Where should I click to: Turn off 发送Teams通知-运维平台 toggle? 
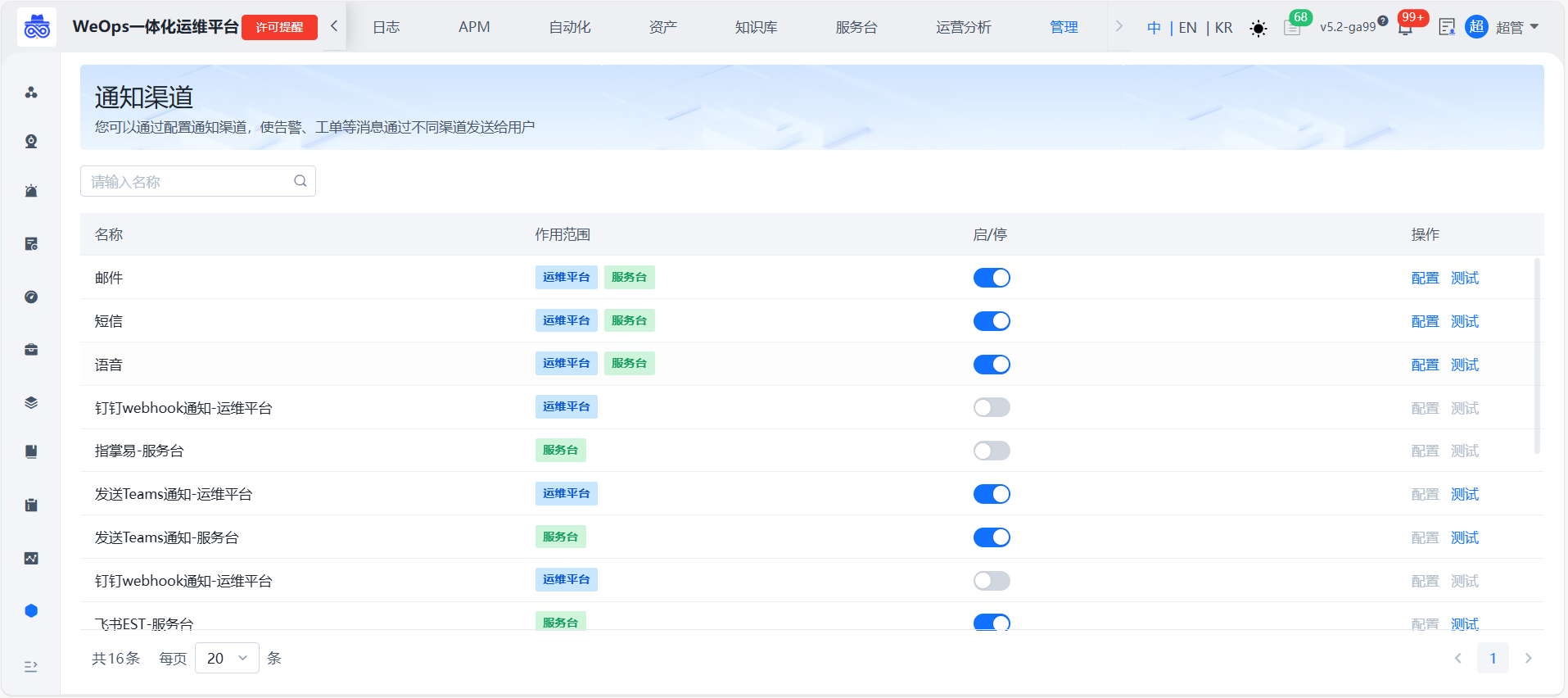(991, 494)
